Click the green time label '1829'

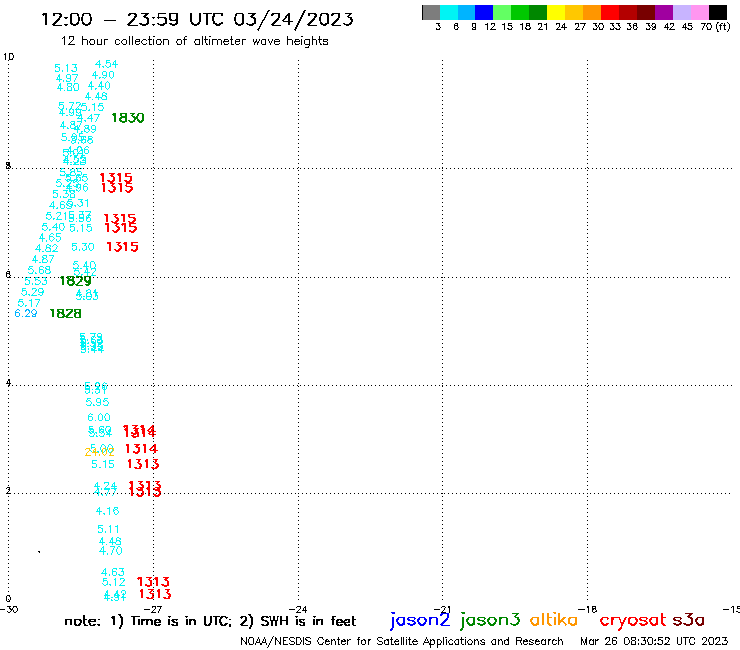pyautogui.click(x=76, y=281)
